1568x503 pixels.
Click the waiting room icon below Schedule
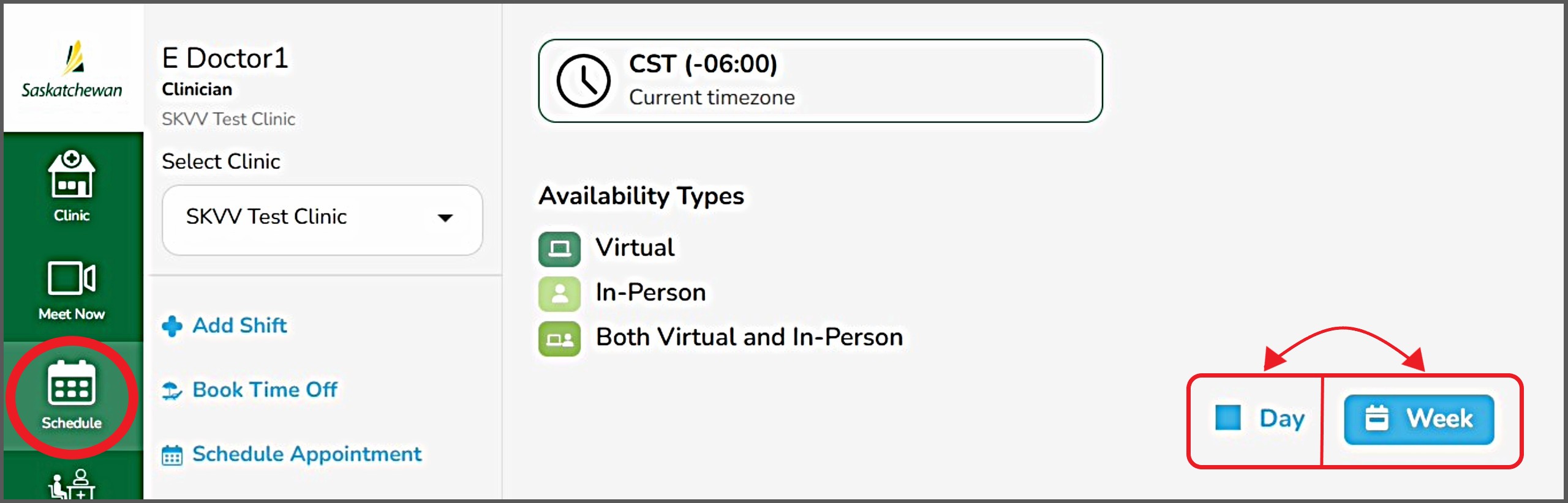72,485
